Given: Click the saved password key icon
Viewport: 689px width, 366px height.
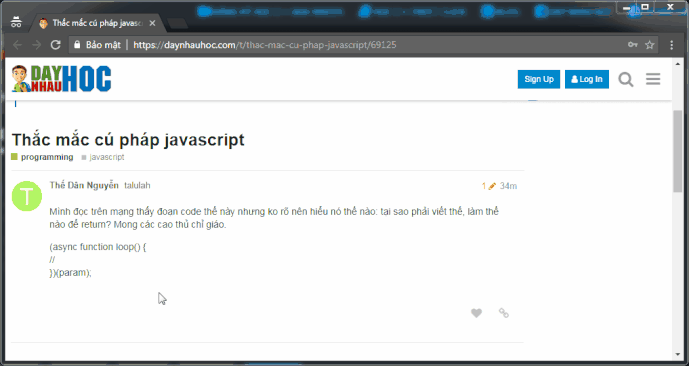Looking at the screenshot, I should point(633,45).
